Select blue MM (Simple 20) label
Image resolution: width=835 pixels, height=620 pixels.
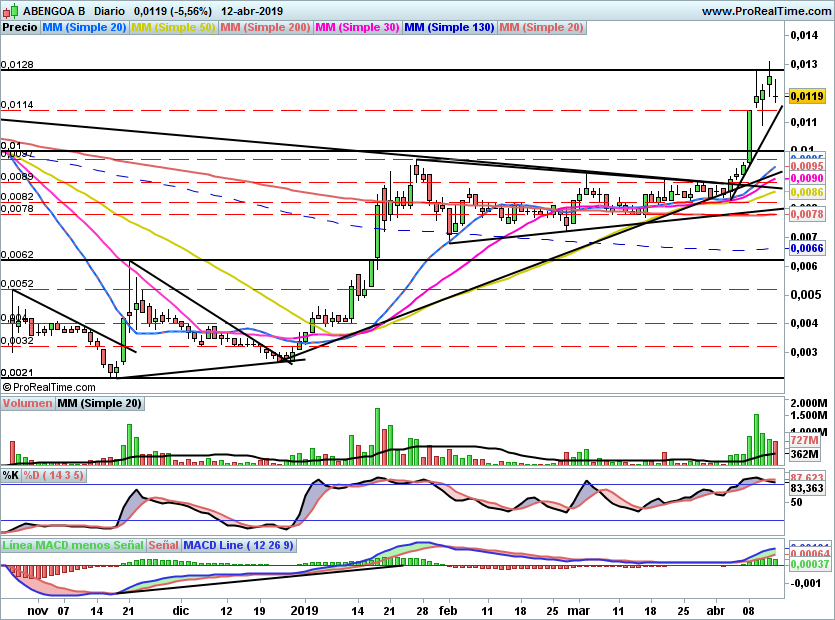84,27
